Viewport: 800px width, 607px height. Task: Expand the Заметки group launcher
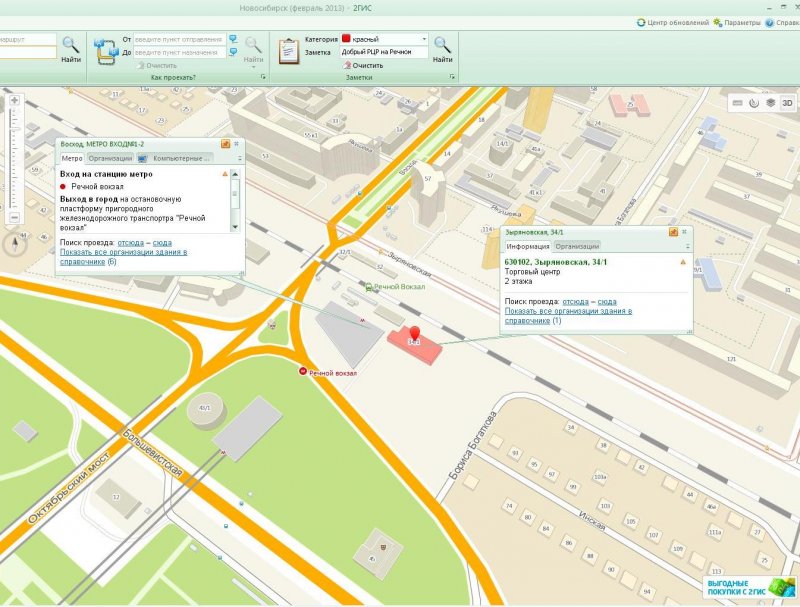452,77
